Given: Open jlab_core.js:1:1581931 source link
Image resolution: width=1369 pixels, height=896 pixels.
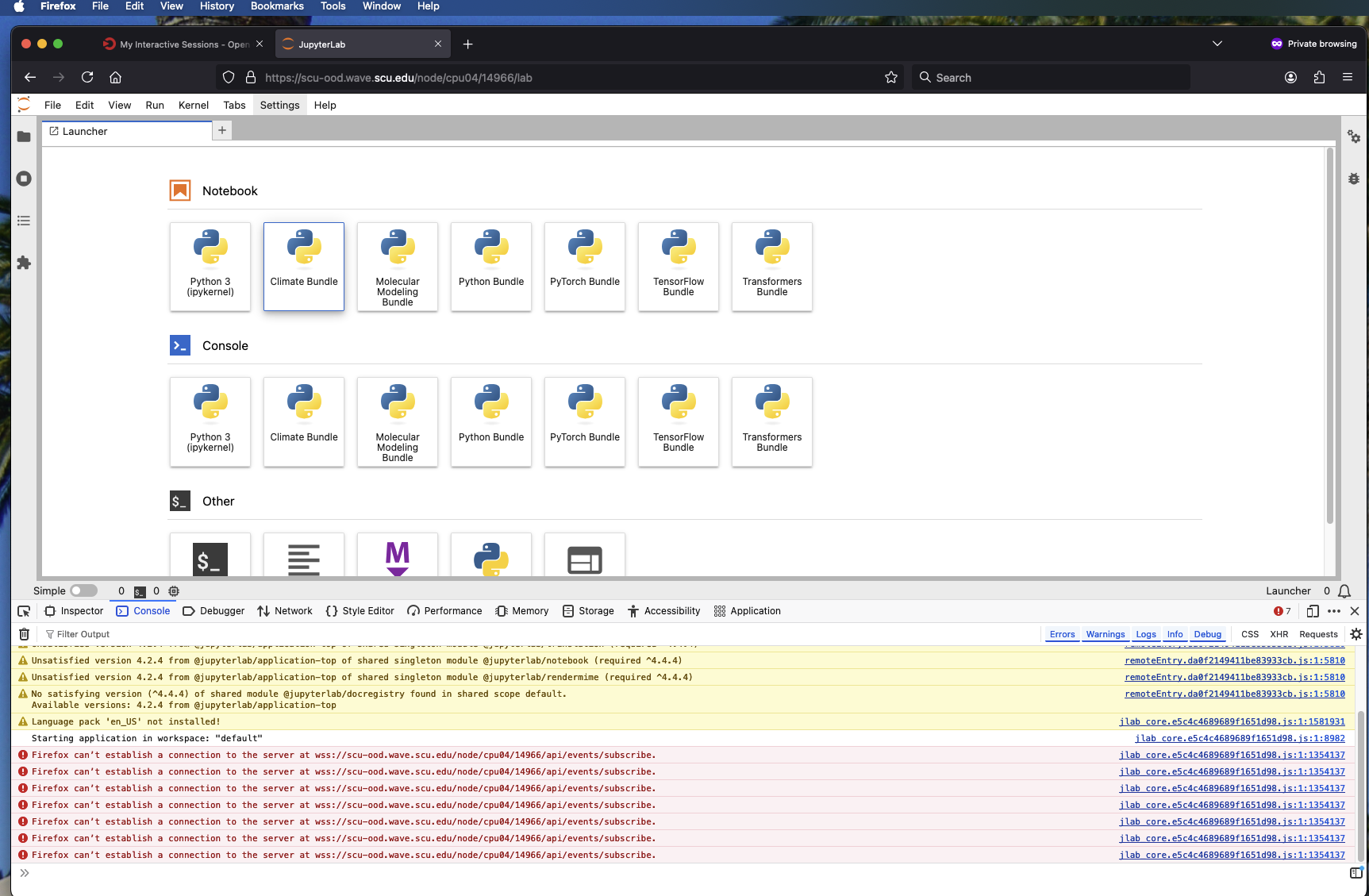Looking at the screenshot, I should [1232, 721].
